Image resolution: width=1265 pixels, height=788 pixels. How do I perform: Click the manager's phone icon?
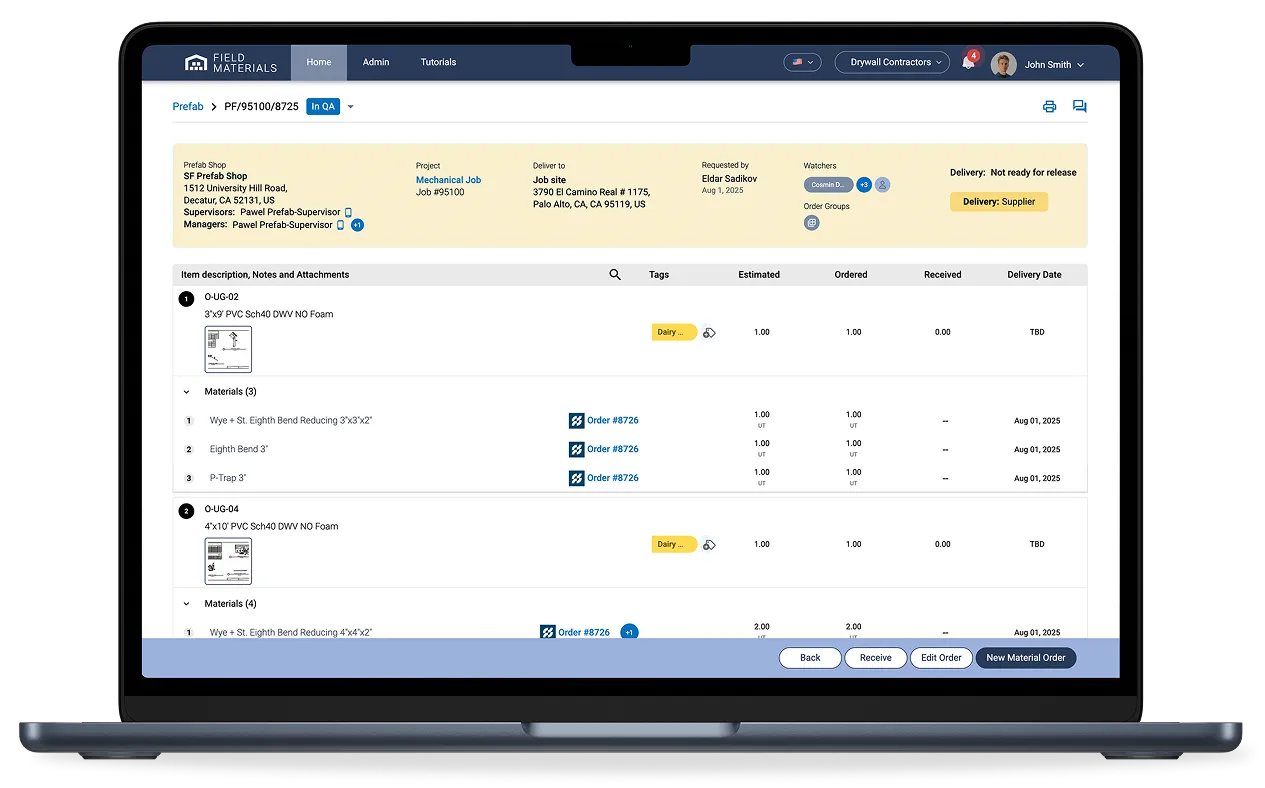pos(340,225)
